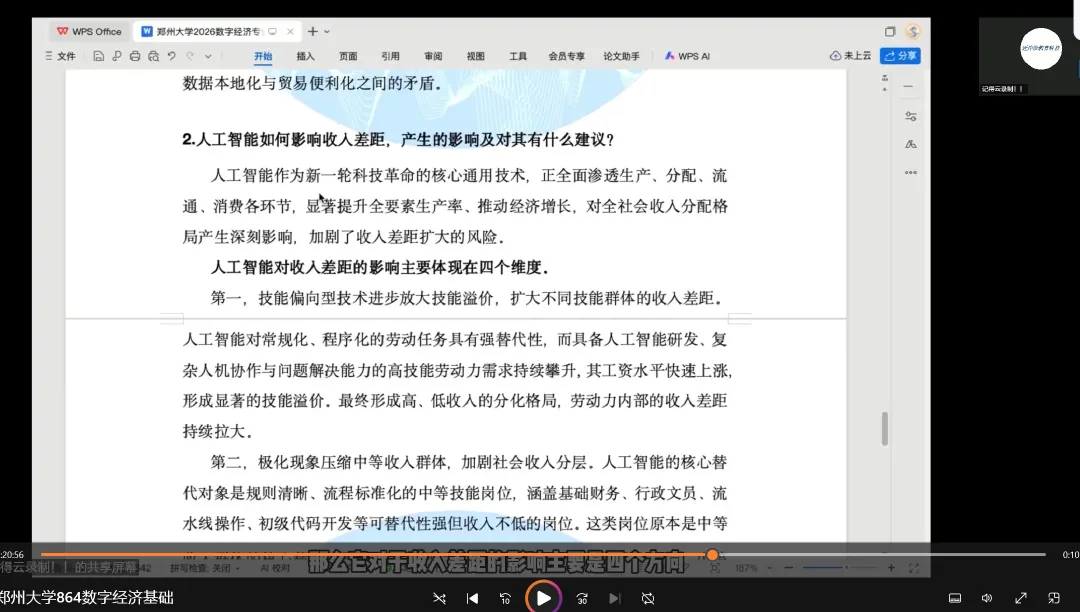
Task: Toggle shuffle playback
Action: point(439,598)
